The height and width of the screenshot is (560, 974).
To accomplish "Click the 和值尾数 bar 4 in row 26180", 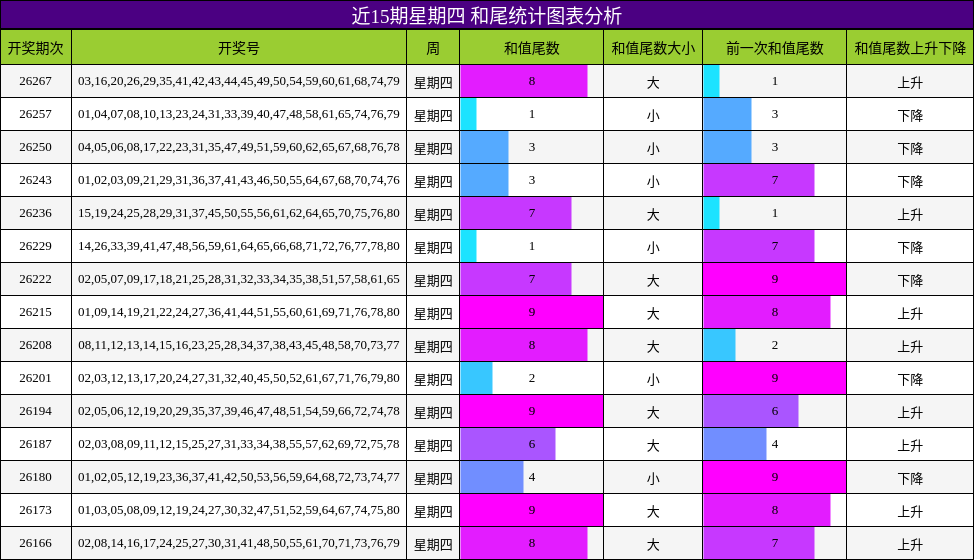I will click(492, 477).
